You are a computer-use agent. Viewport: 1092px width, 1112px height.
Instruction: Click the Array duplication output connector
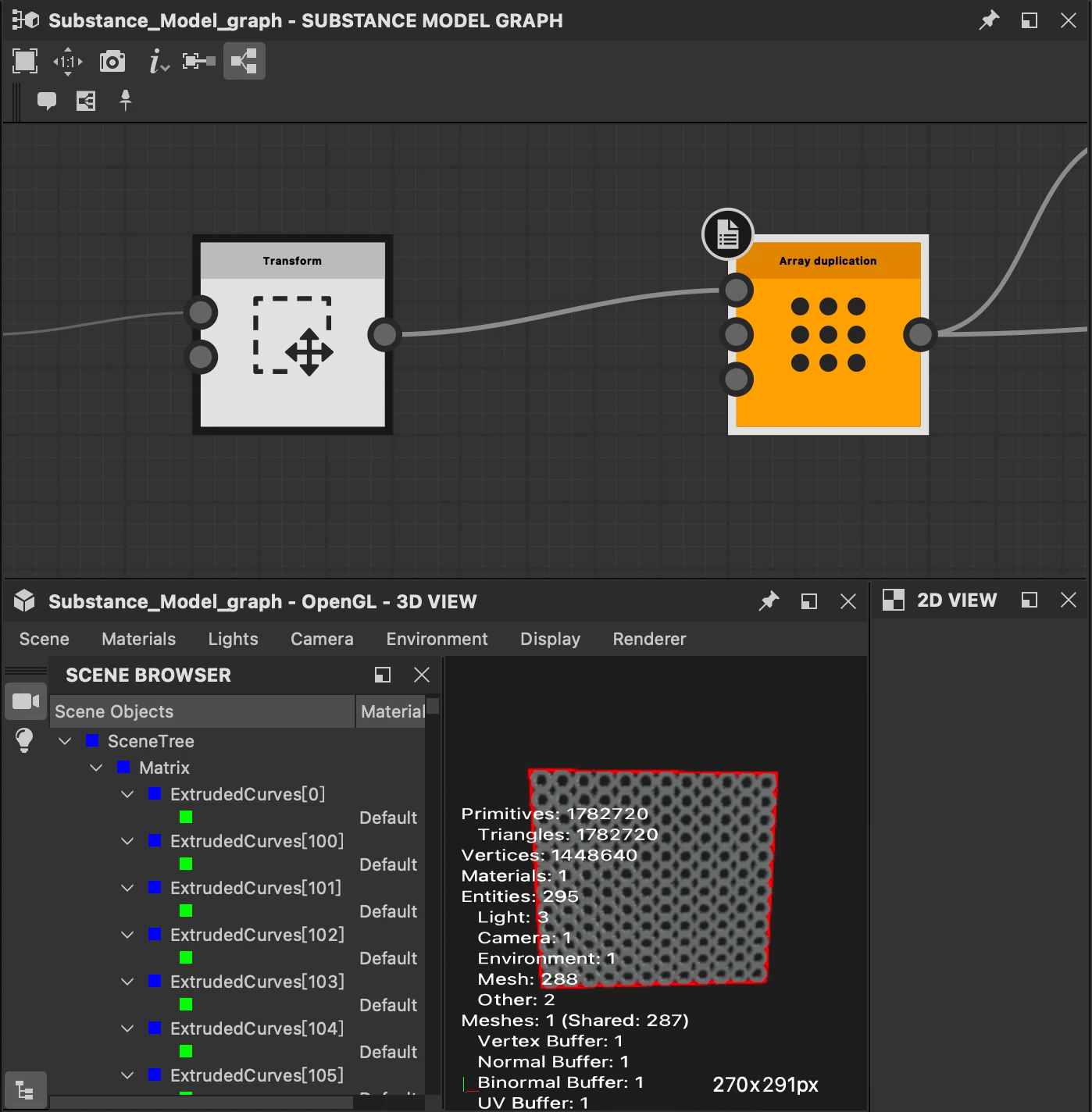[x=920, y=335]
